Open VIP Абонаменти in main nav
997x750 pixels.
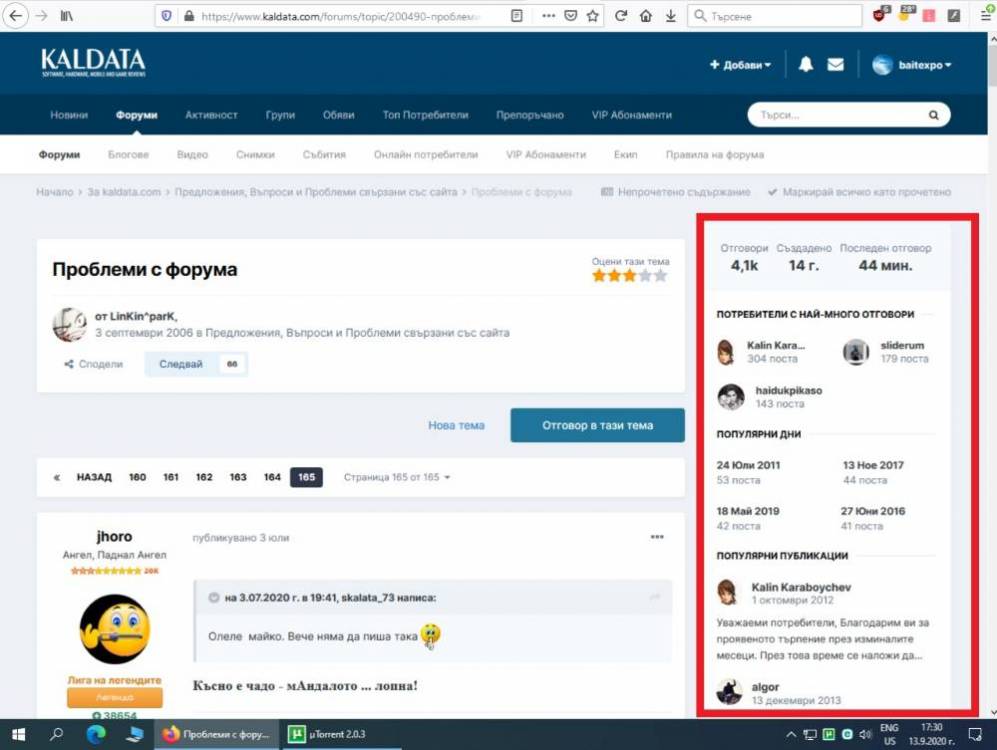pyautogui.click(x=631, y=115)
